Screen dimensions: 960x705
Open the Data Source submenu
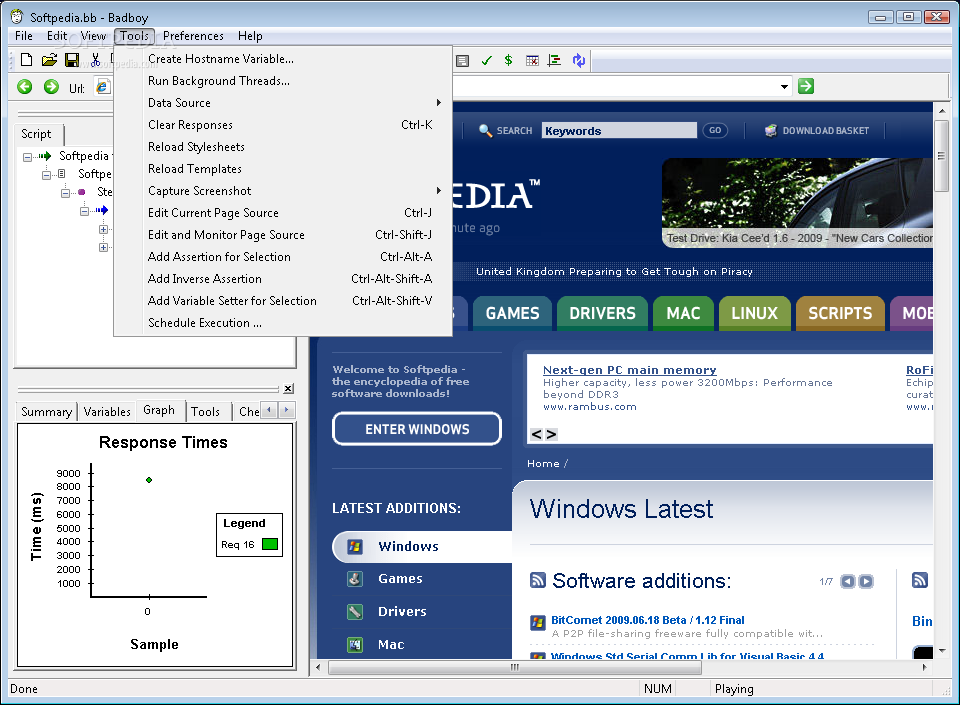click(x=283, y=103)
